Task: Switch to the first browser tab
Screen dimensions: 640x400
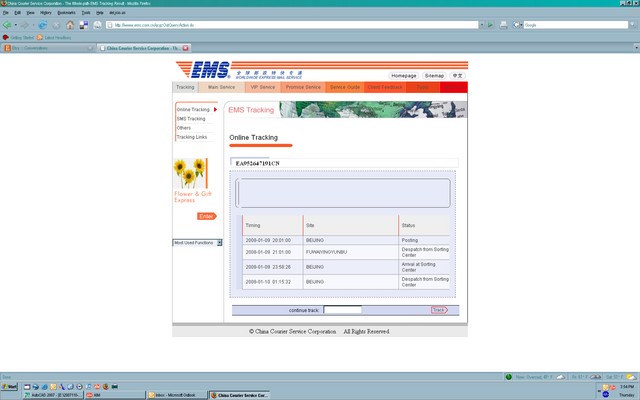Action: pos(48,48)
